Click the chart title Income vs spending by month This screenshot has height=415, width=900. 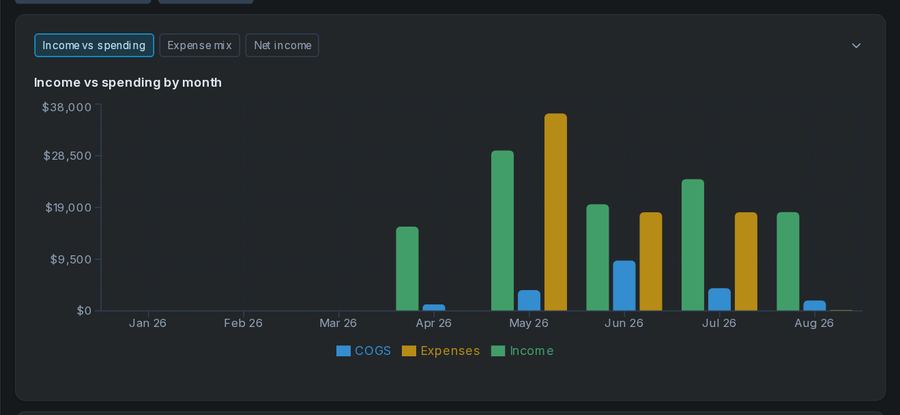coord(128,82)
